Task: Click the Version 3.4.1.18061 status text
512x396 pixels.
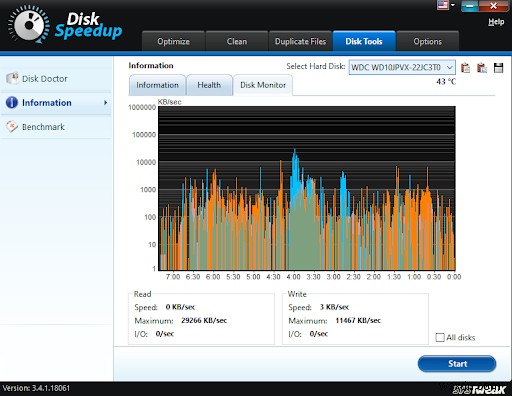Action: (x=36, y=388)
